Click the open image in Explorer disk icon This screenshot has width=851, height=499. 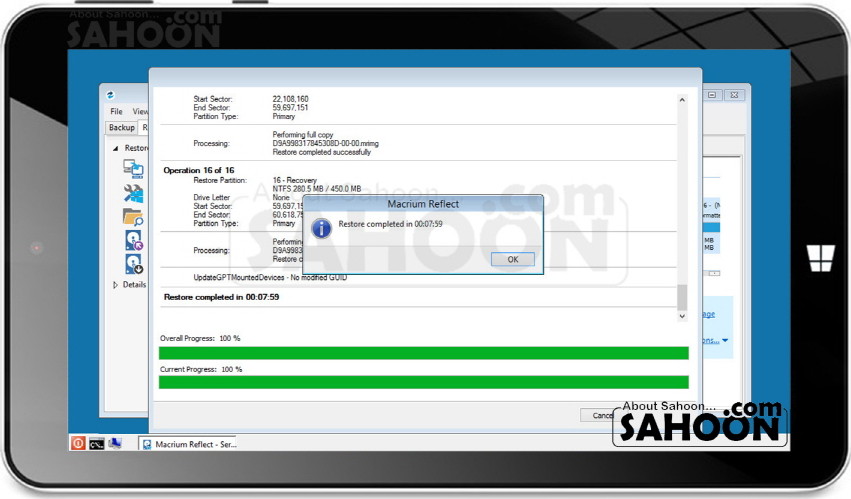tap(134, 241)
